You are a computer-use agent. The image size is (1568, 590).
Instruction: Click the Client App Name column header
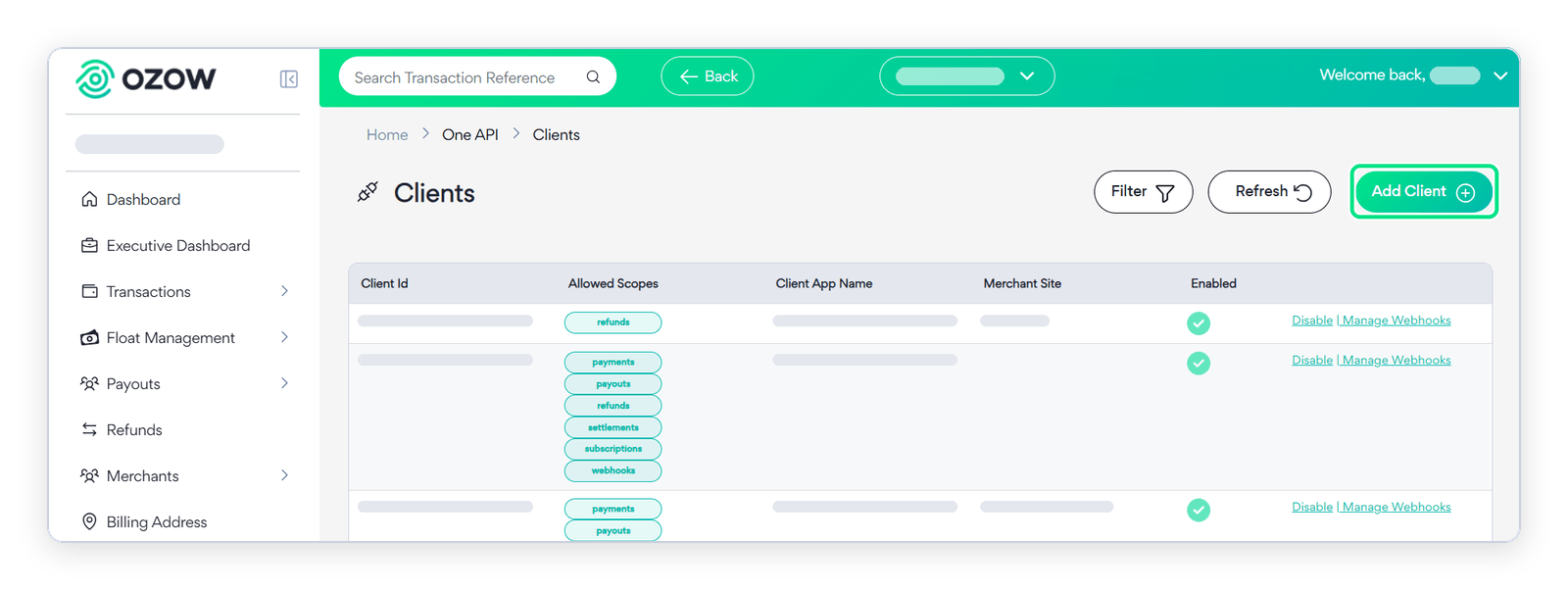pyautogui.click(x=824, y=283)
